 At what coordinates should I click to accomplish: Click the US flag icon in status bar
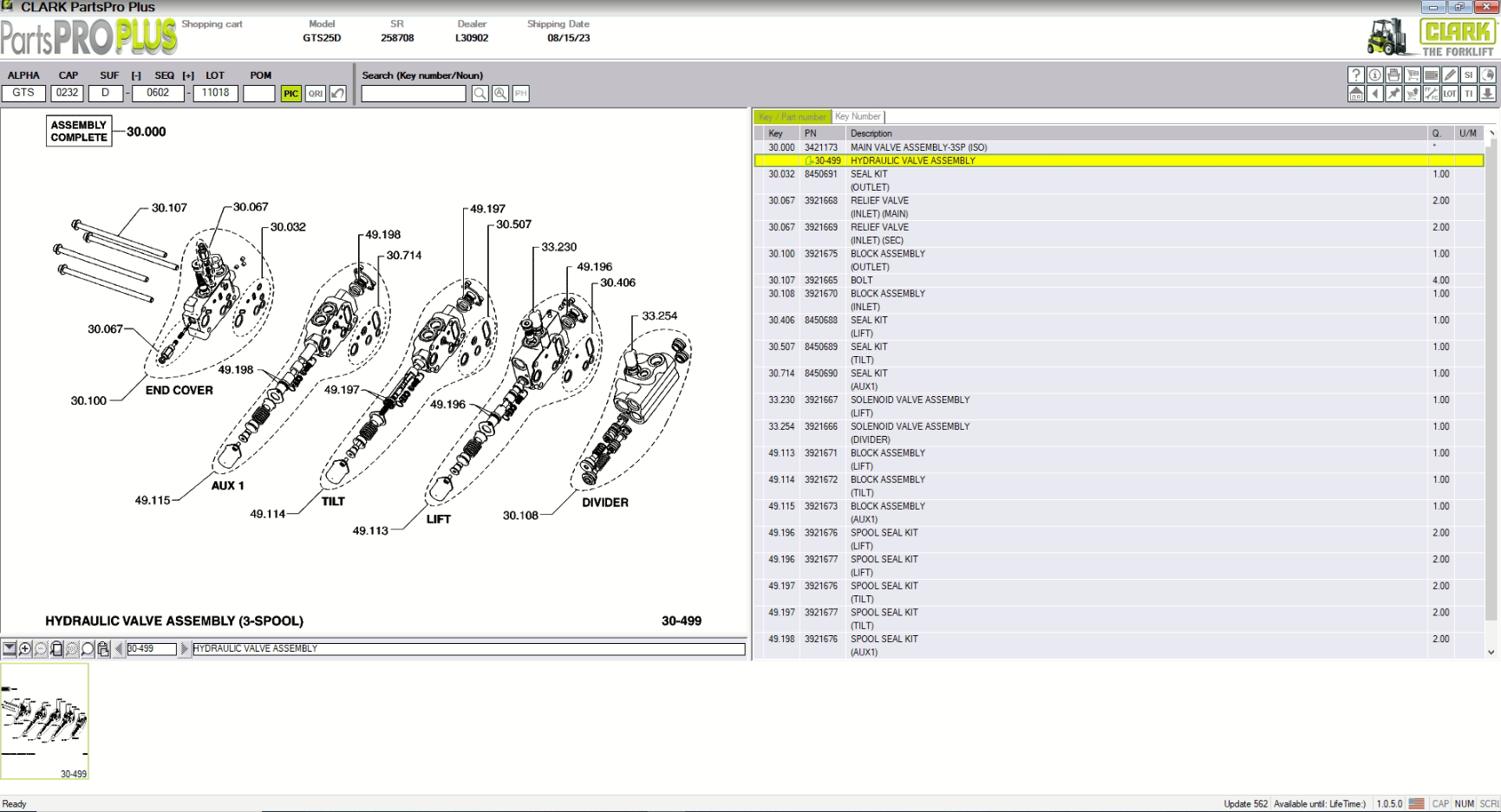click(x=1417, y=803)
